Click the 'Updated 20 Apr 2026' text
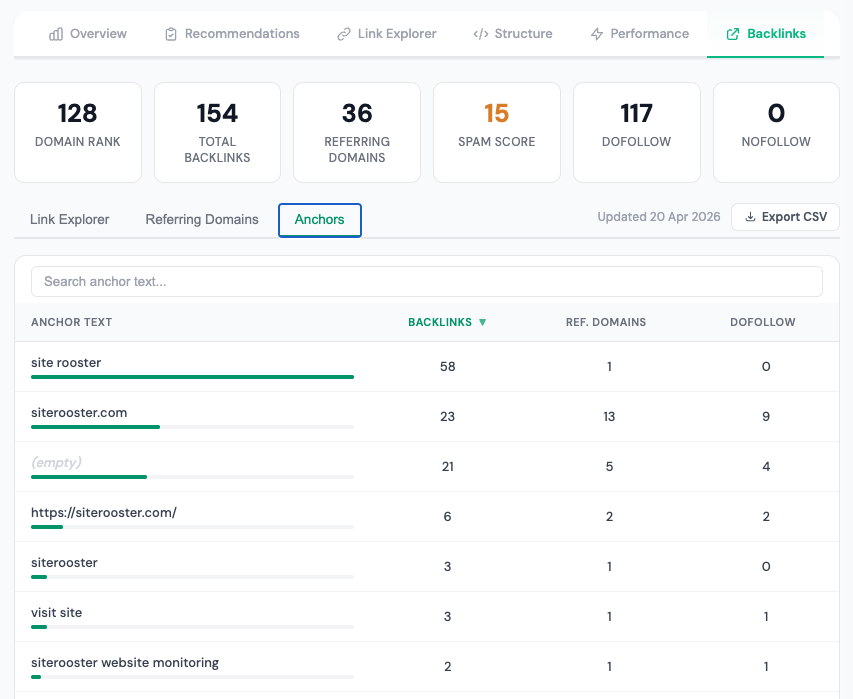Screen dimensions: 853x699 659,216
